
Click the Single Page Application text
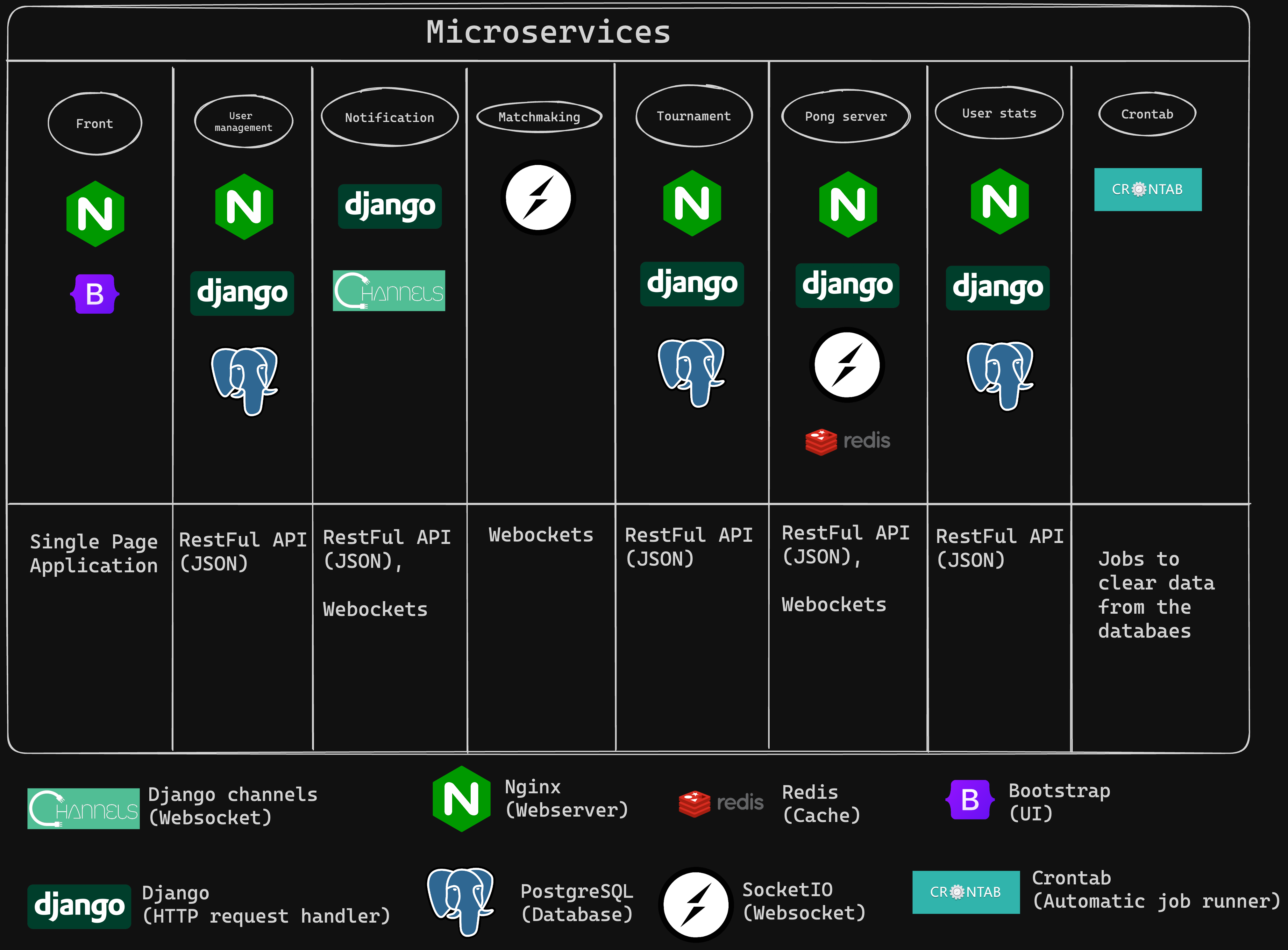pyautogui.click(x=94, y=553)
